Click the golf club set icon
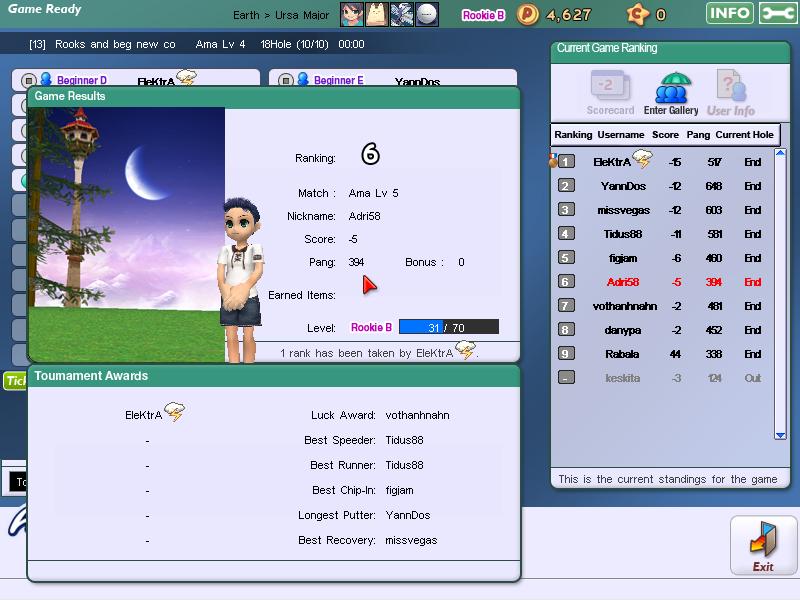 point(402,14)
